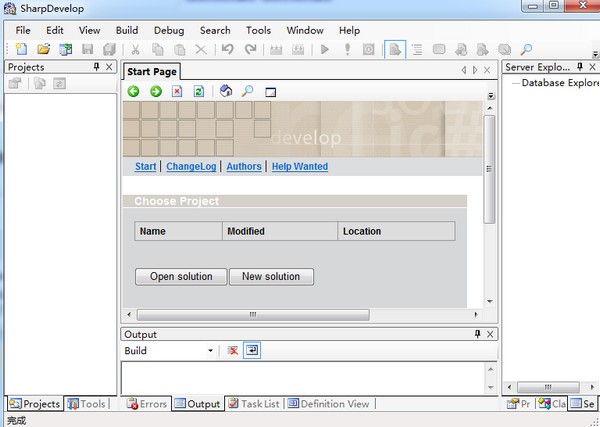Switch to the Task List tab
This screenshot has height=427, width=600.
pyautogui.click(x=254, y=404)
